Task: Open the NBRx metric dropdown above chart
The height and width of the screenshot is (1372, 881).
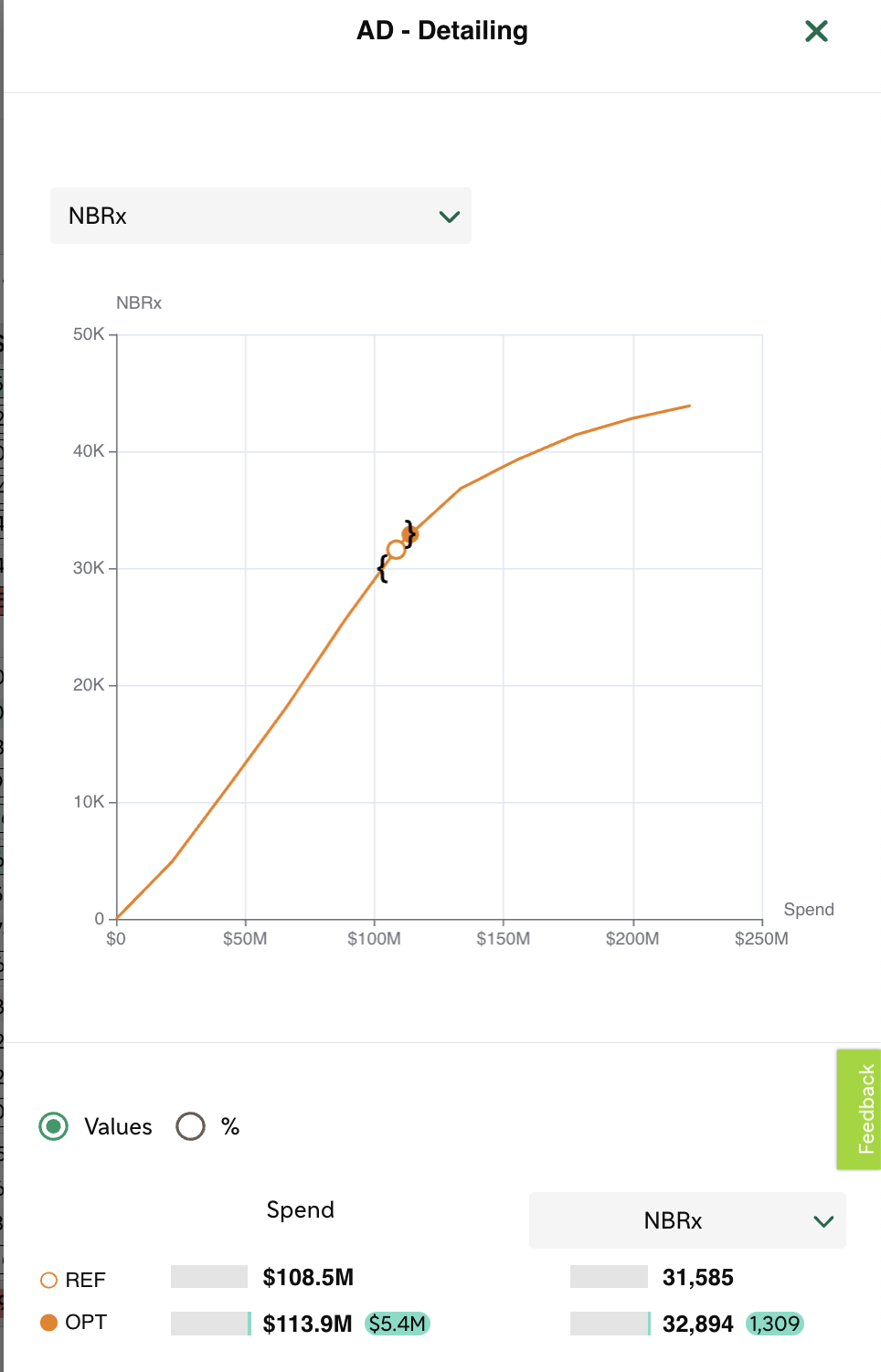Action: pos(260,216)
